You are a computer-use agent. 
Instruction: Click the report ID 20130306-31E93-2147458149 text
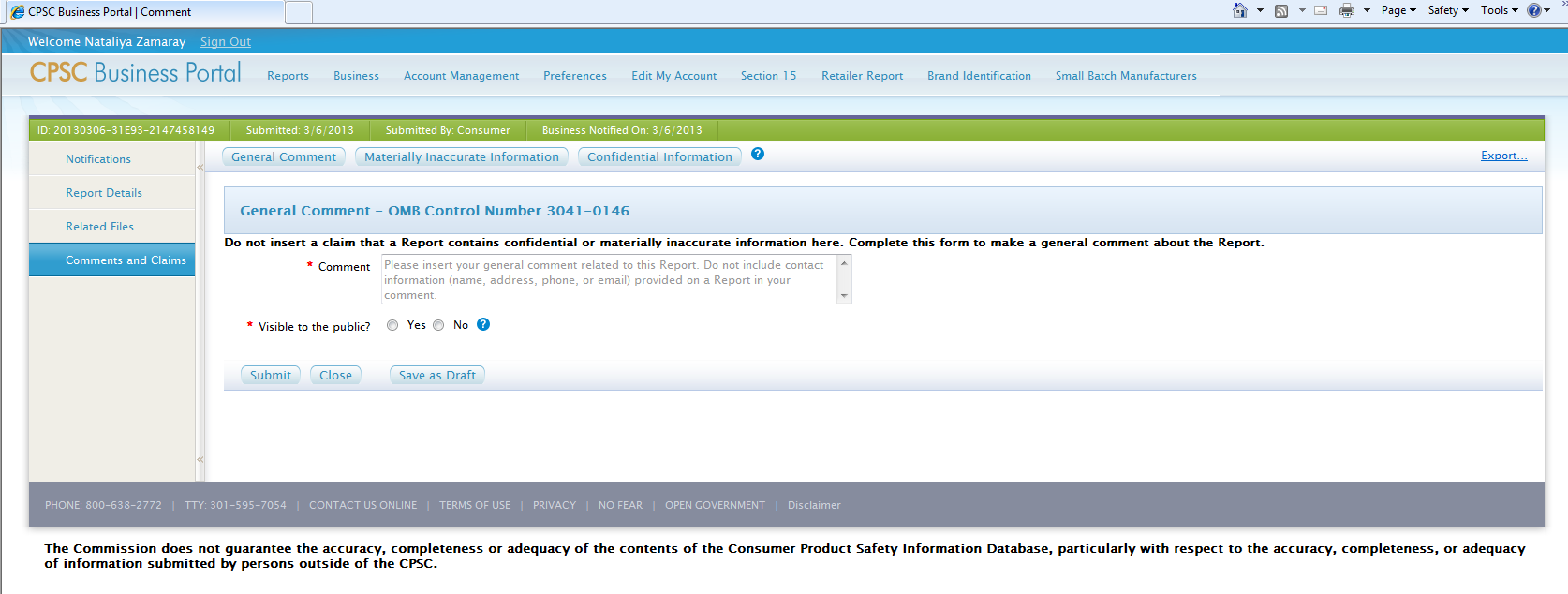point(126,130)
